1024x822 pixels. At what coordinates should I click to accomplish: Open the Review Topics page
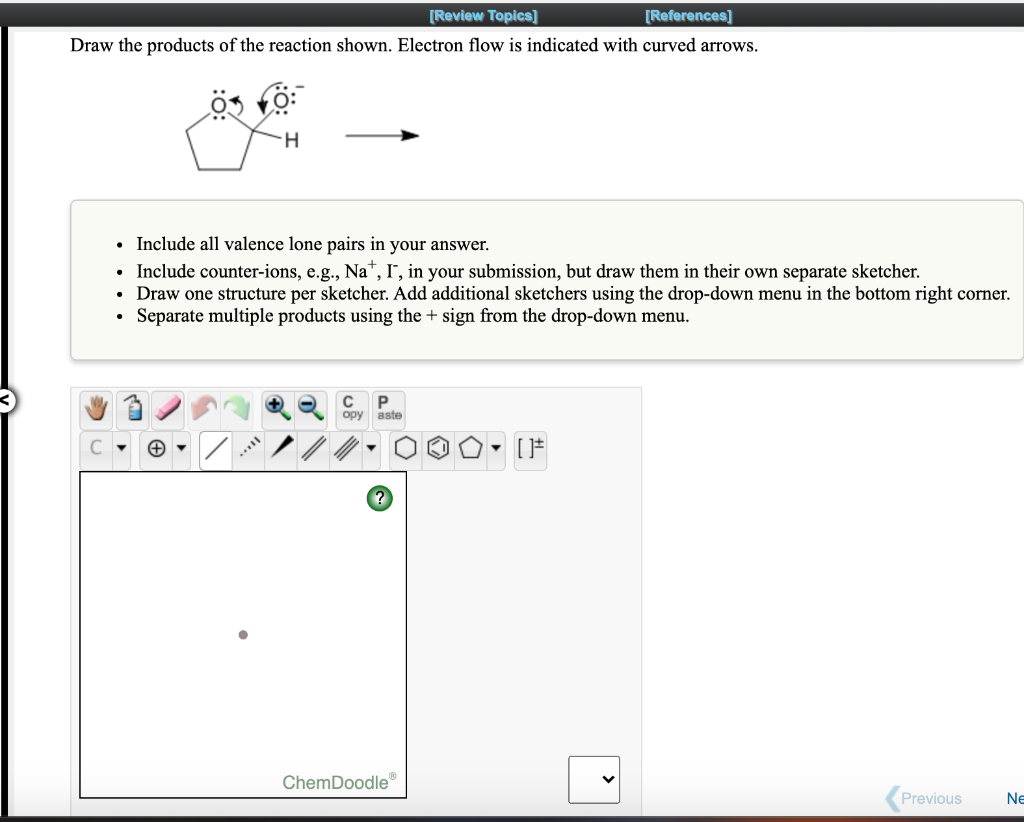[483, 15]
